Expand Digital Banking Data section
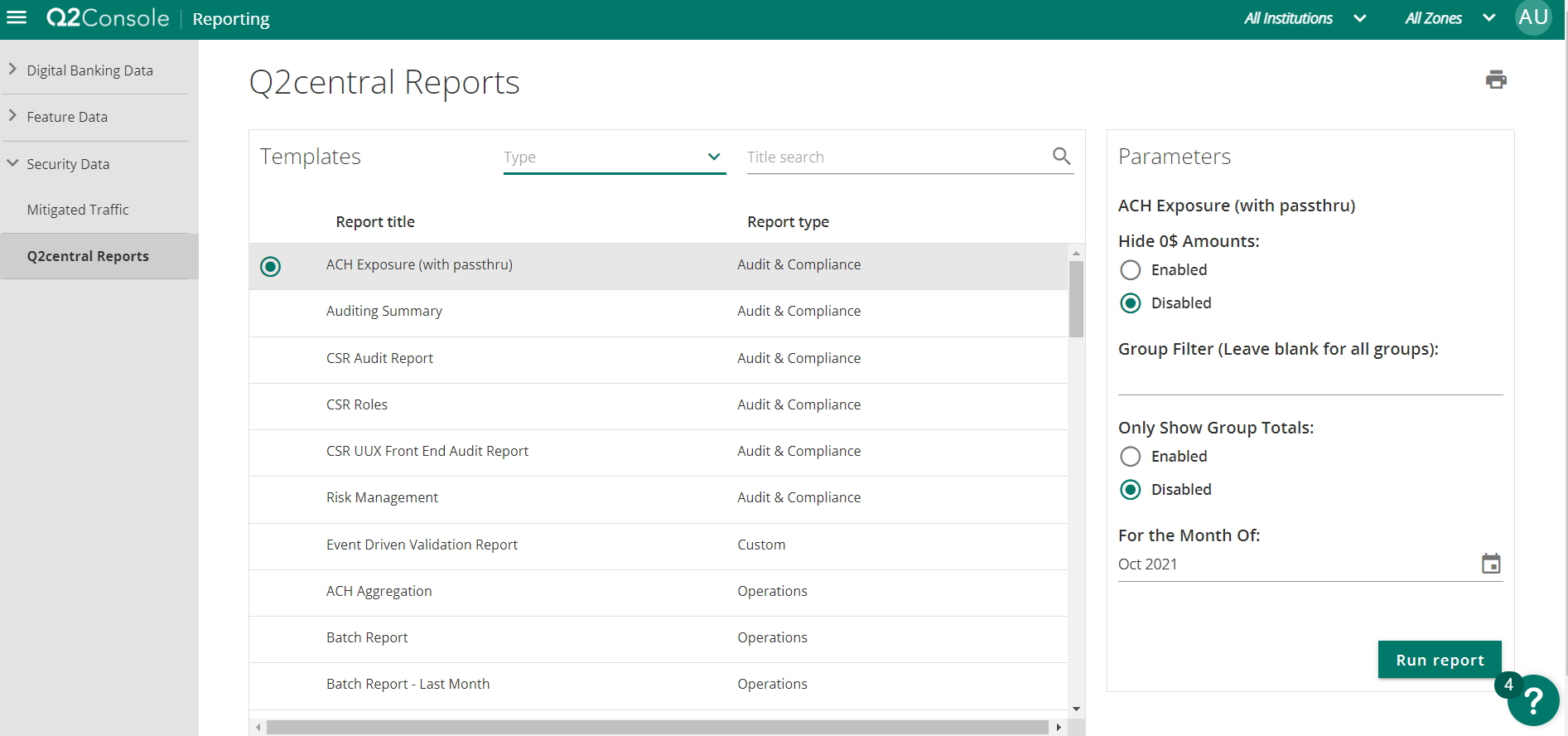This screenshot has width=1568, height=736. (94, 70)
